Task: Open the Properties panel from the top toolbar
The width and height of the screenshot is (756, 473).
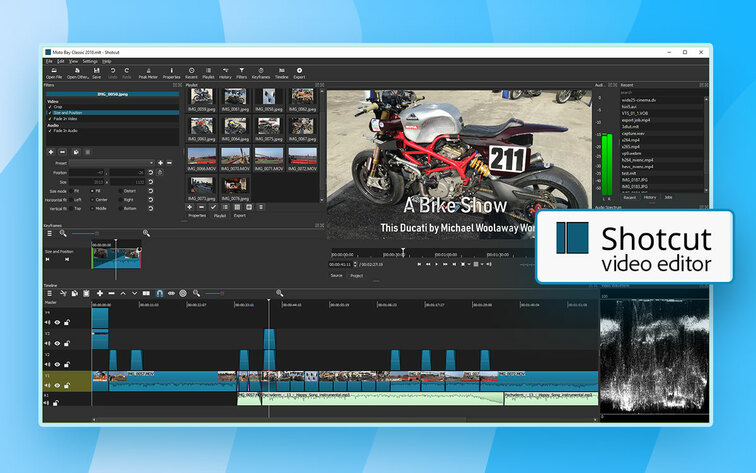Action: [171, 73]
